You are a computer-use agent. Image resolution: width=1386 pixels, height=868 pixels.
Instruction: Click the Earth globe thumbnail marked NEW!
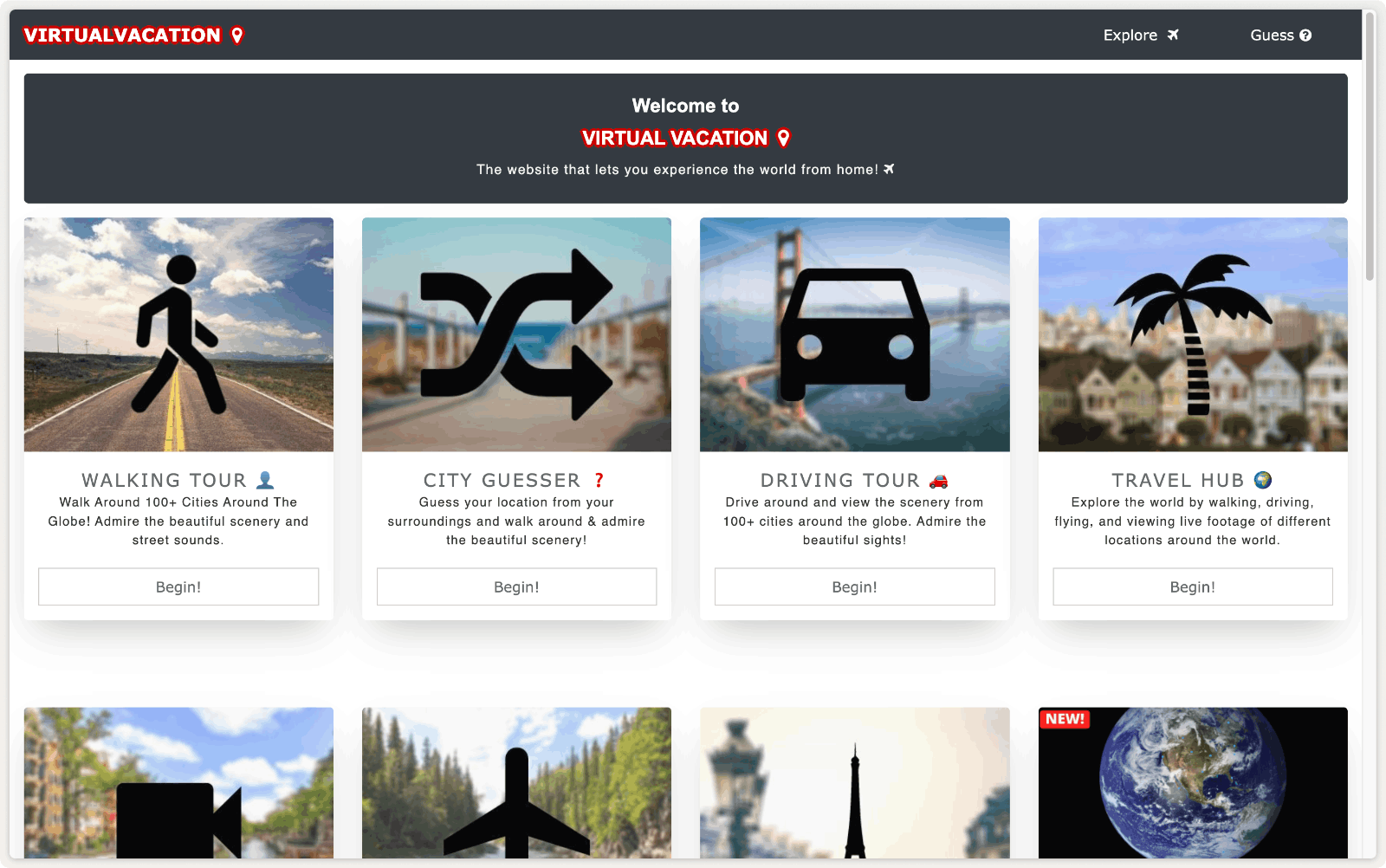click(1192, 788)
